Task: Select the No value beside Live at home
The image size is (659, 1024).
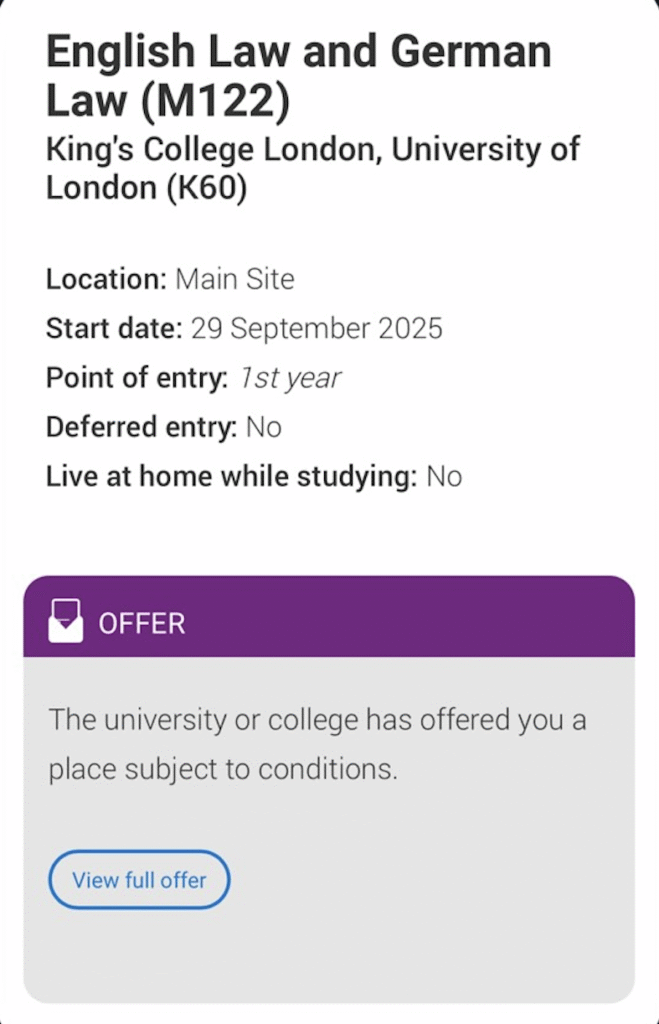Action: point(444,477)
